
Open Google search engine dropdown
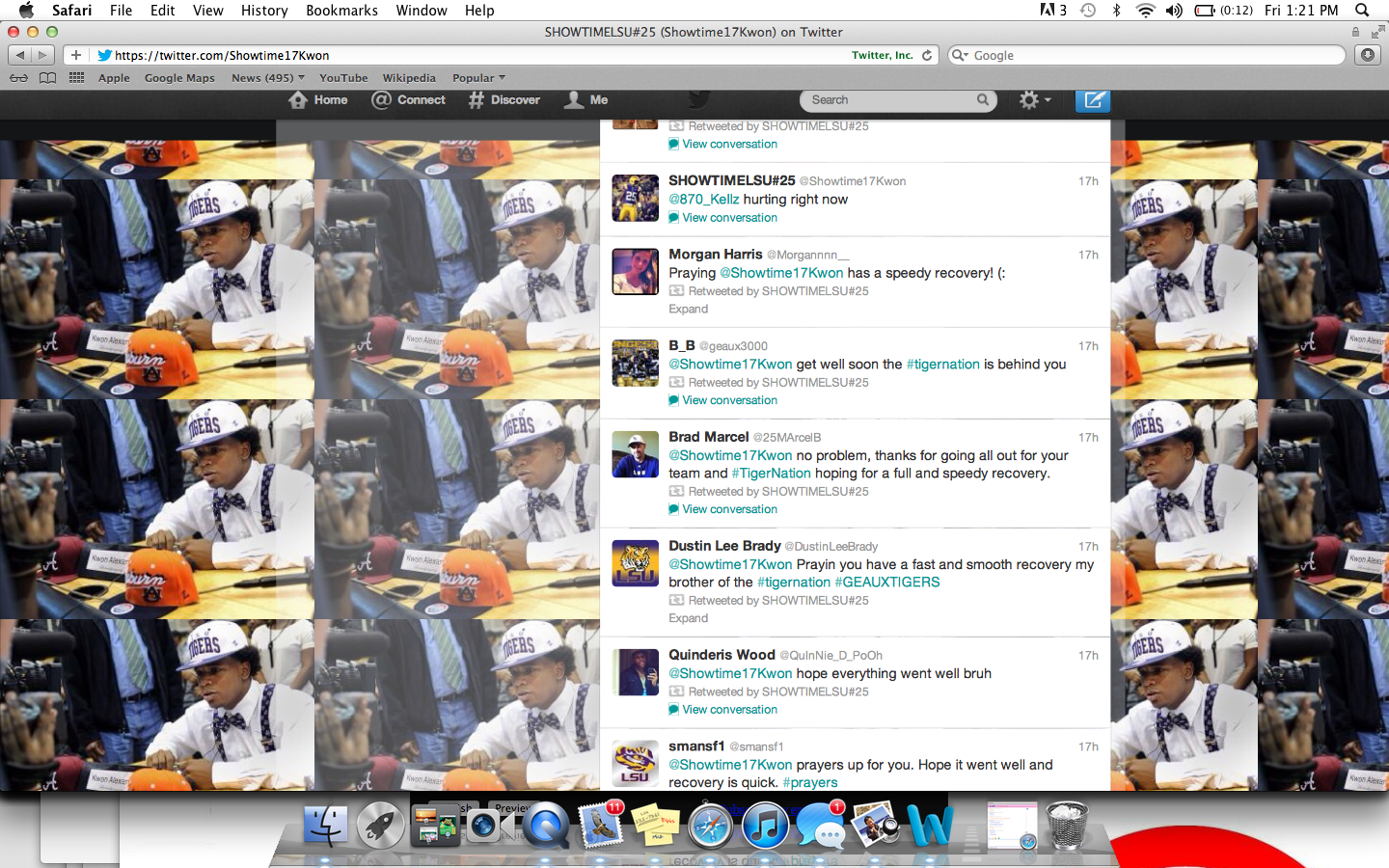[960, 55]
